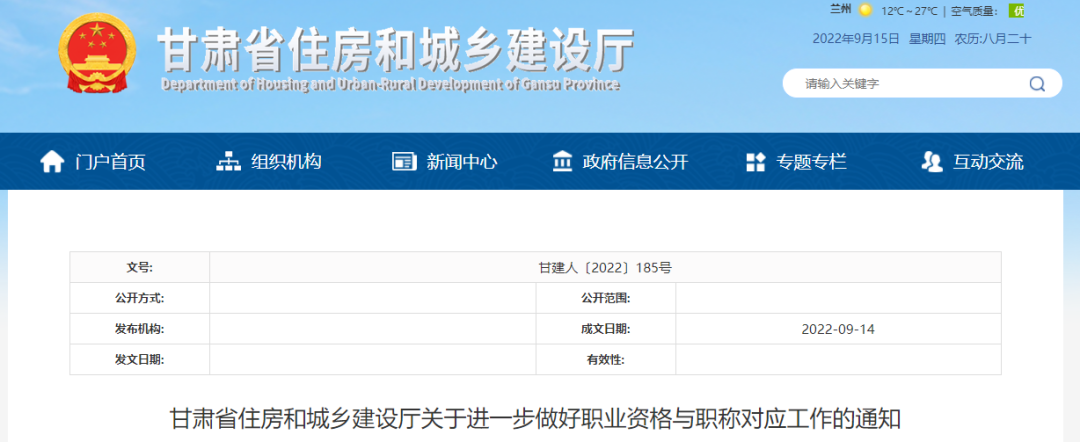Open the 政府信息公开 menu item
This screenshot has width=1080, height=442.
(635, 162)
